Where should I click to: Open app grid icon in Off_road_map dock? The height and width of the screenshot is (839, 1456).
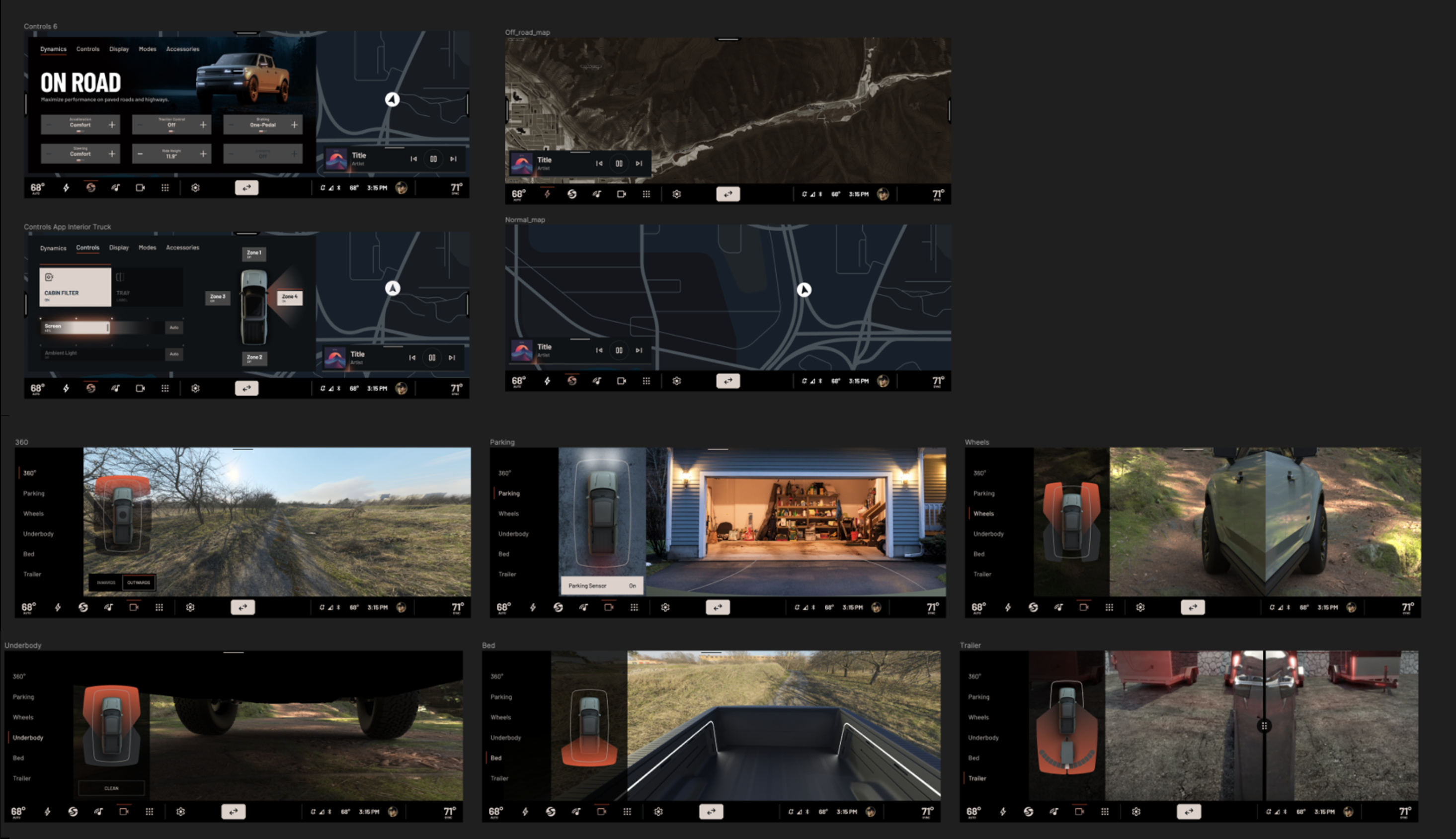pos(646,194)
